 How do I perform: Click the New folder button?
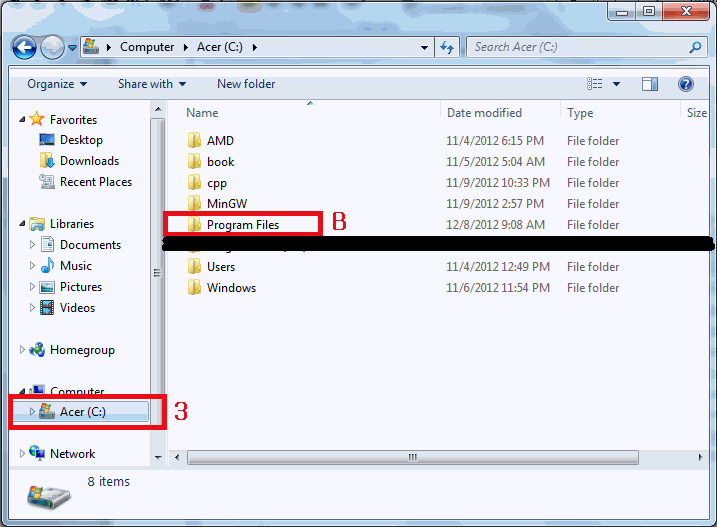[246, 84]
